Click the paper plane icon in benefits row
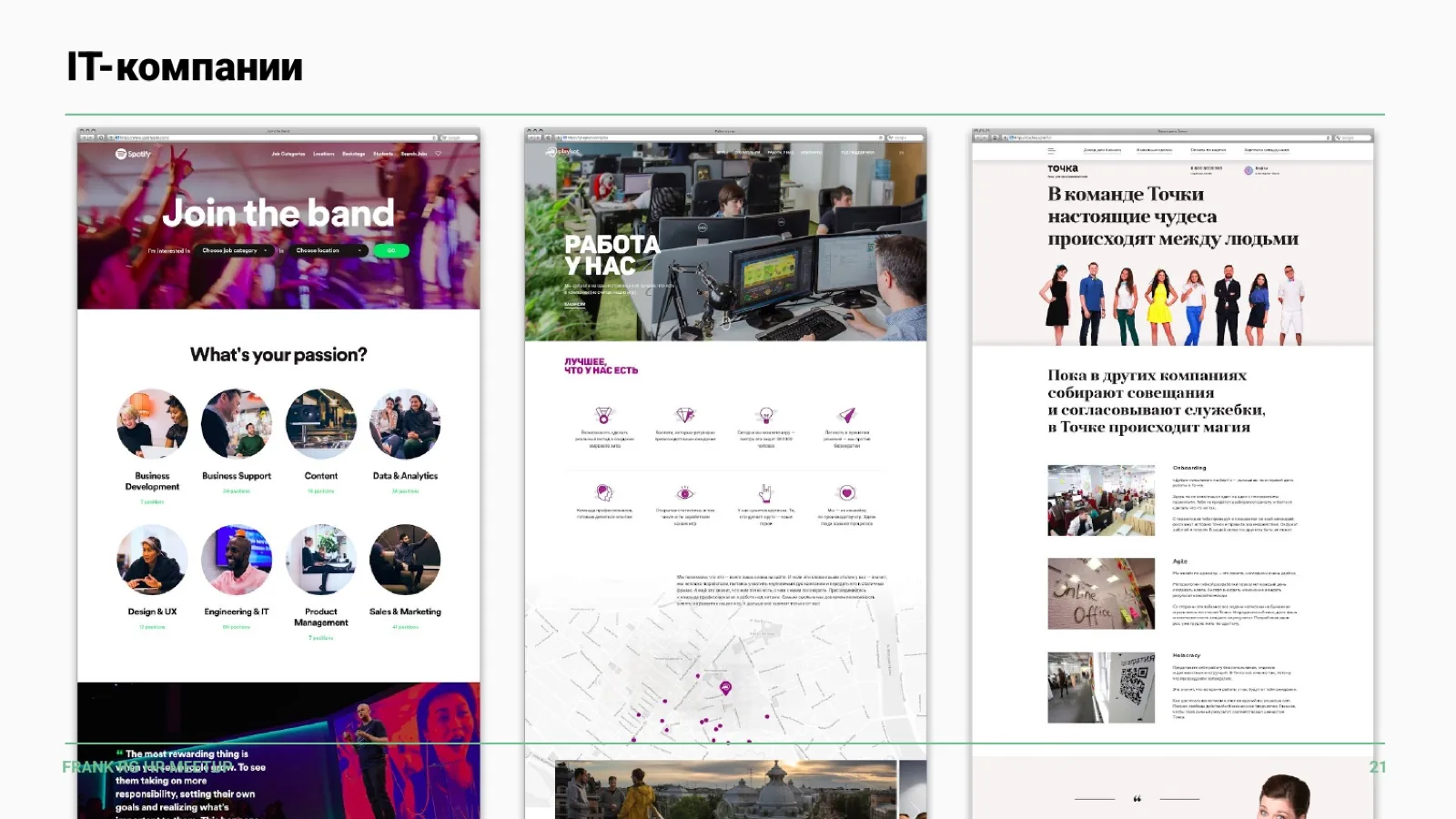The width and height of the screenshot is (1456, 819). 847,415
